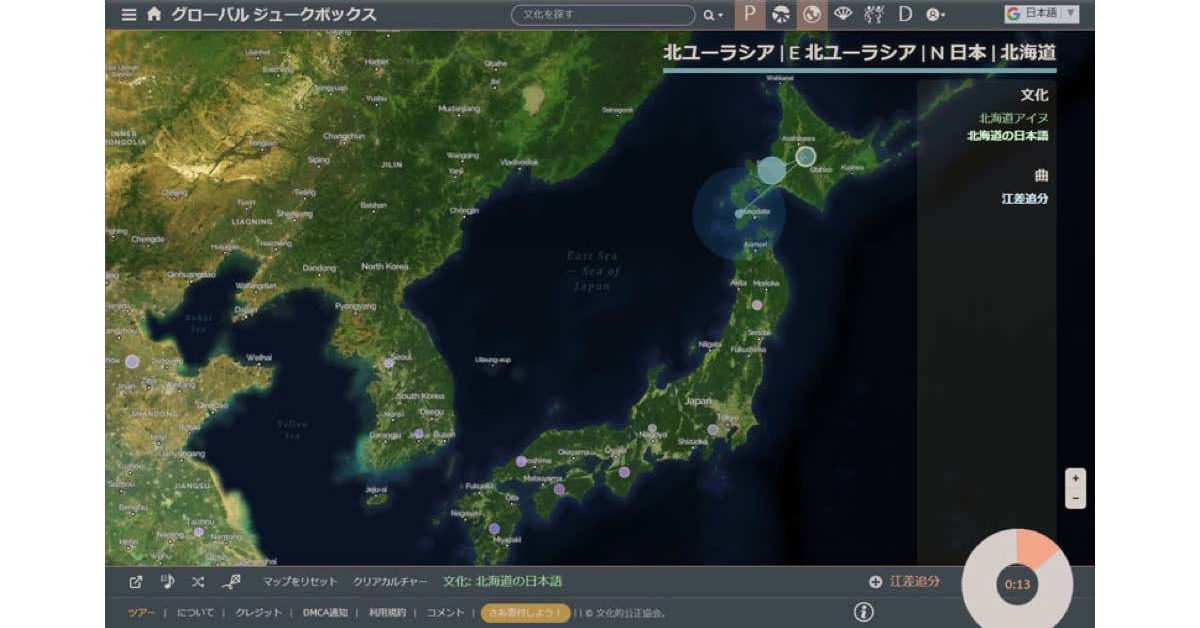The height and width of the screenshot is (628, 1200).
Task: Go to home via house icon
Action: click(x=153, y=14)
